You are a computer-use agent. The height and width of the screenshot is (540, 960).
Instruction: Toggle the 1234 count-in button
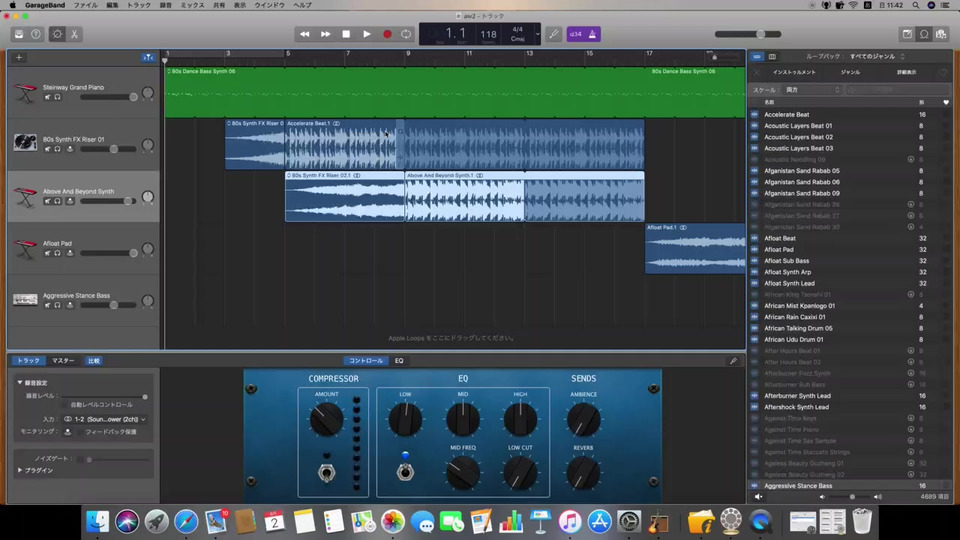[x=576, y=34]
